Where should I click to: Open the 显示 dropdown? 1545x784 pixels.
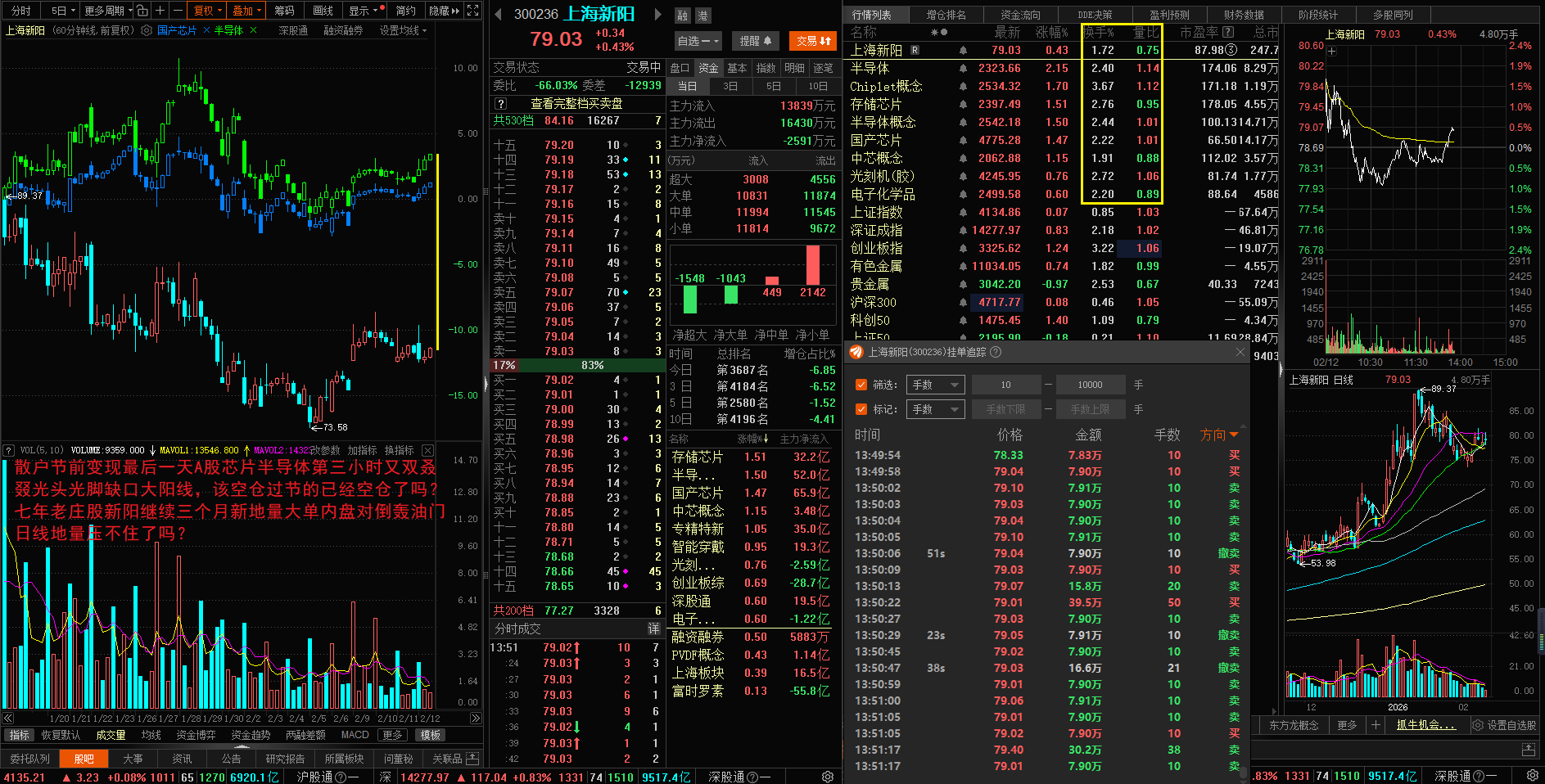364,11
